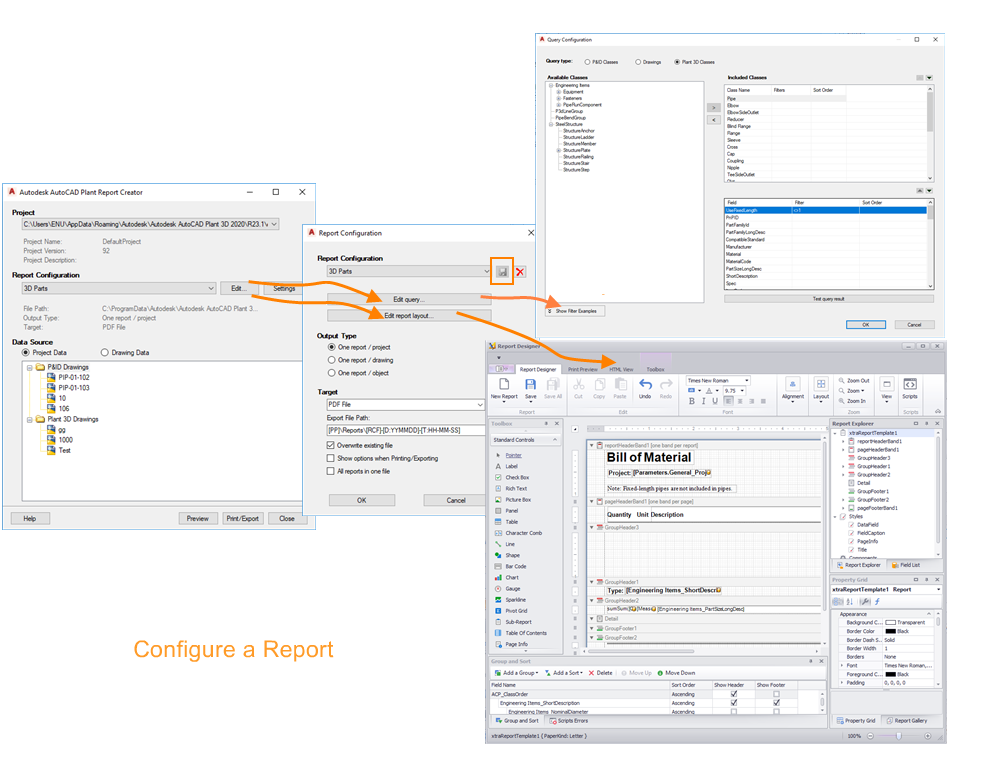Select Drawings query type radio button
This screenshot has width=995, height=781.
638,62
